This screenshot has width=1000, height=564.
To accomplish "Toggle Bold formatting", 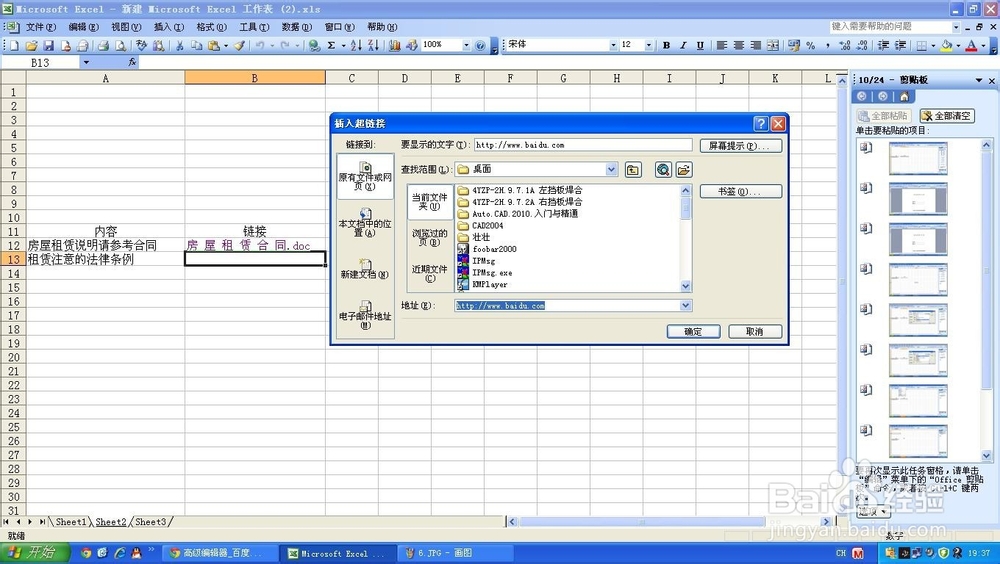I will (666, 45).
